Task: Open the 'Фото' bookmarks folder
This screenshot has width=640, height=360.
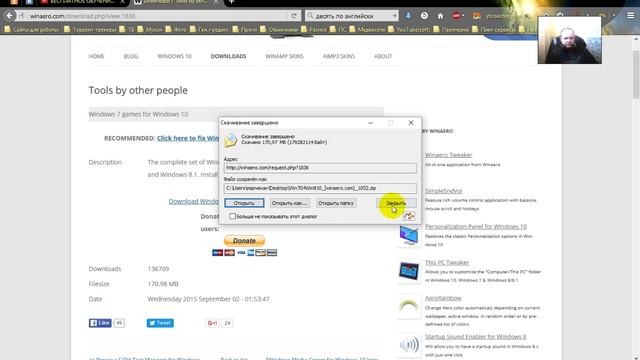Action: (x=176, y=29)
